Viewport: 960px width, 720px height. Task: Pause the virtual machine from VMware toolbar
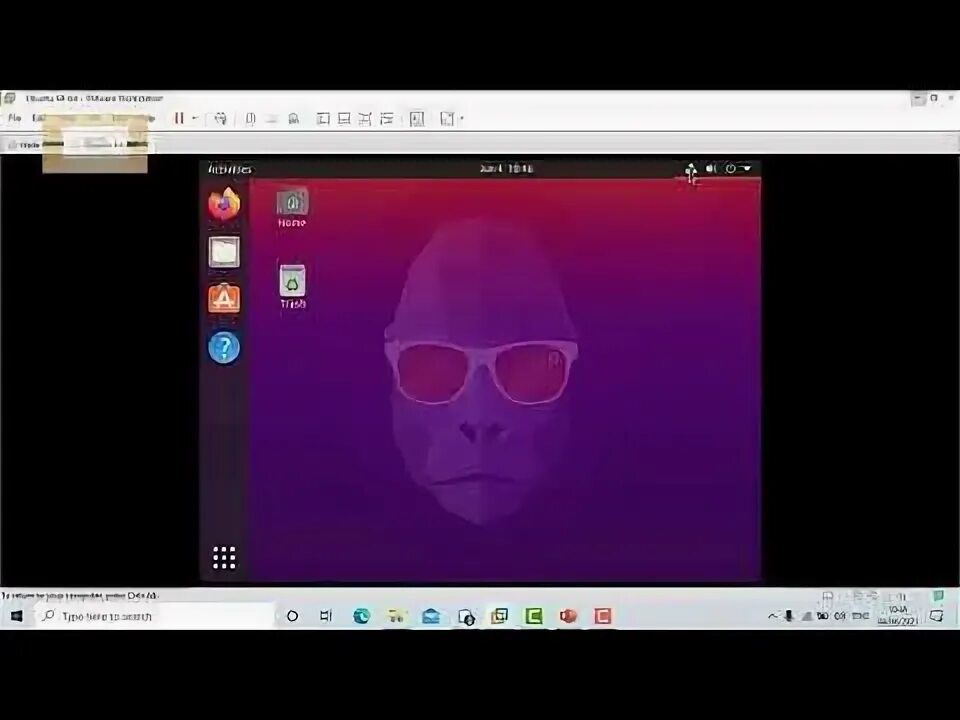[179, 118]
